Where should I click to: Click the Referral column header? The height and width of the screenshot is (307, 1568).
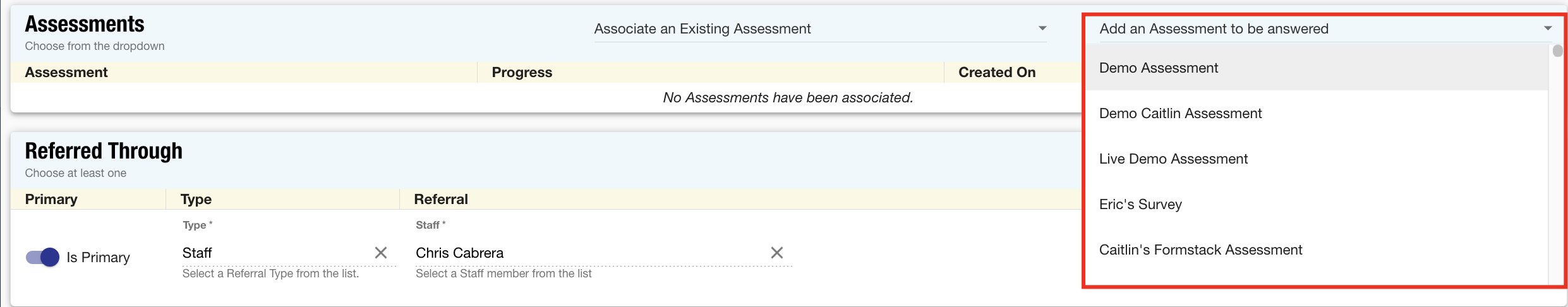pos(441,200)
